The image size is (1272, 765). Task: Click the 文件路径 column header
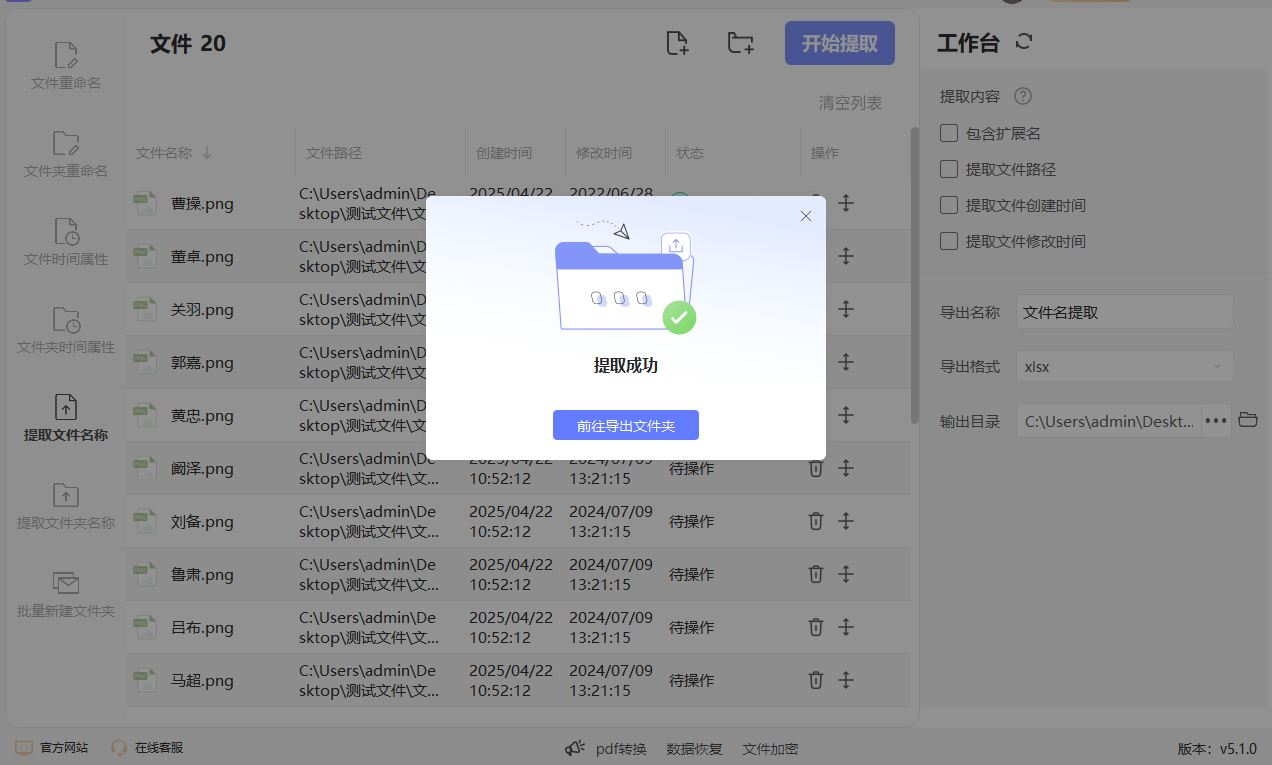(x=334, y=153)
